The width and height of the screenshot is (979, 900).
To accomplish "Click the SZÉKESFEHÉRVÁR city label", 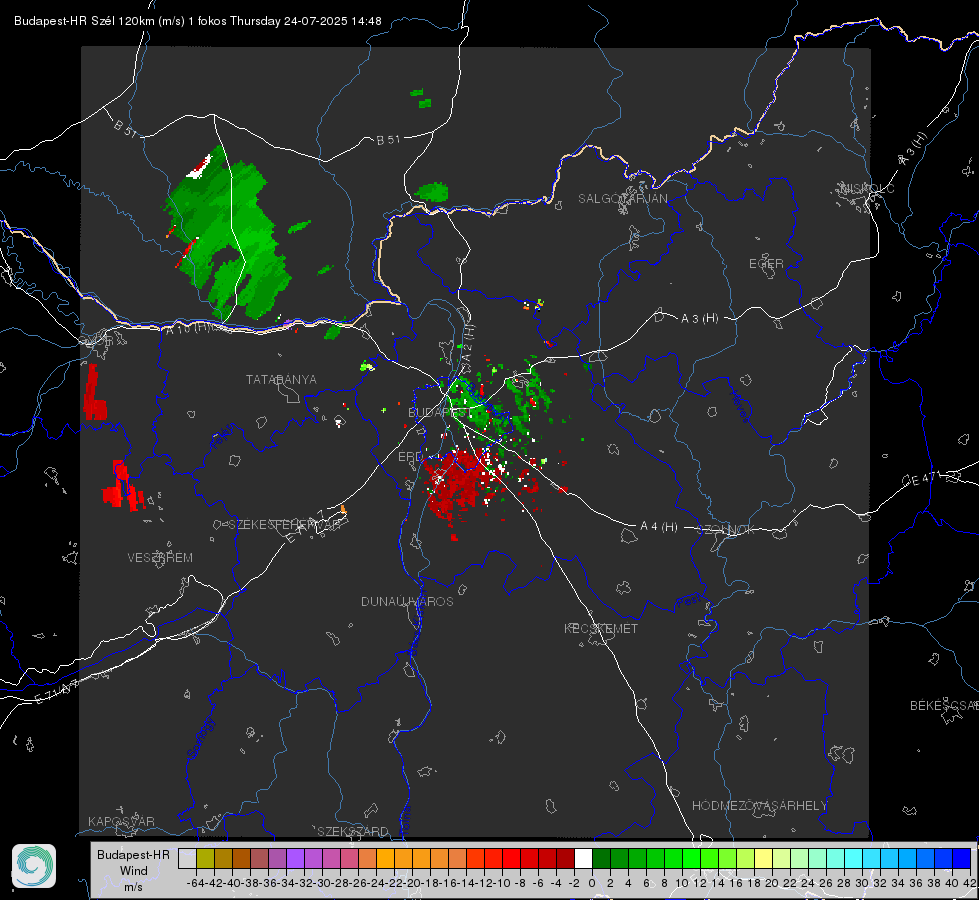I will pyautogui.click(x=284, y=525).
